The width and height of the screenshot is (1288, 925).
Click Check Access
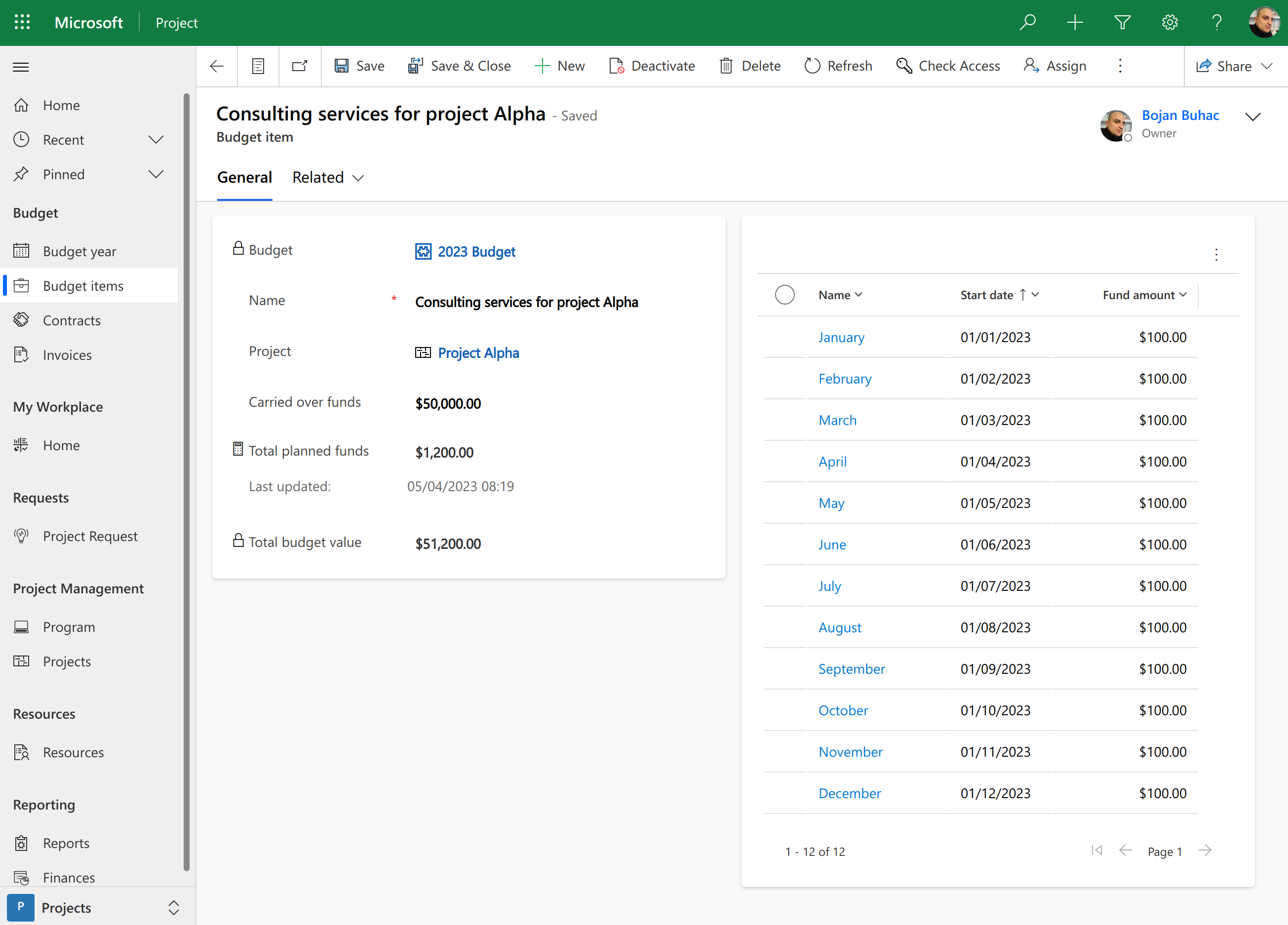click(x=948, y=66)
